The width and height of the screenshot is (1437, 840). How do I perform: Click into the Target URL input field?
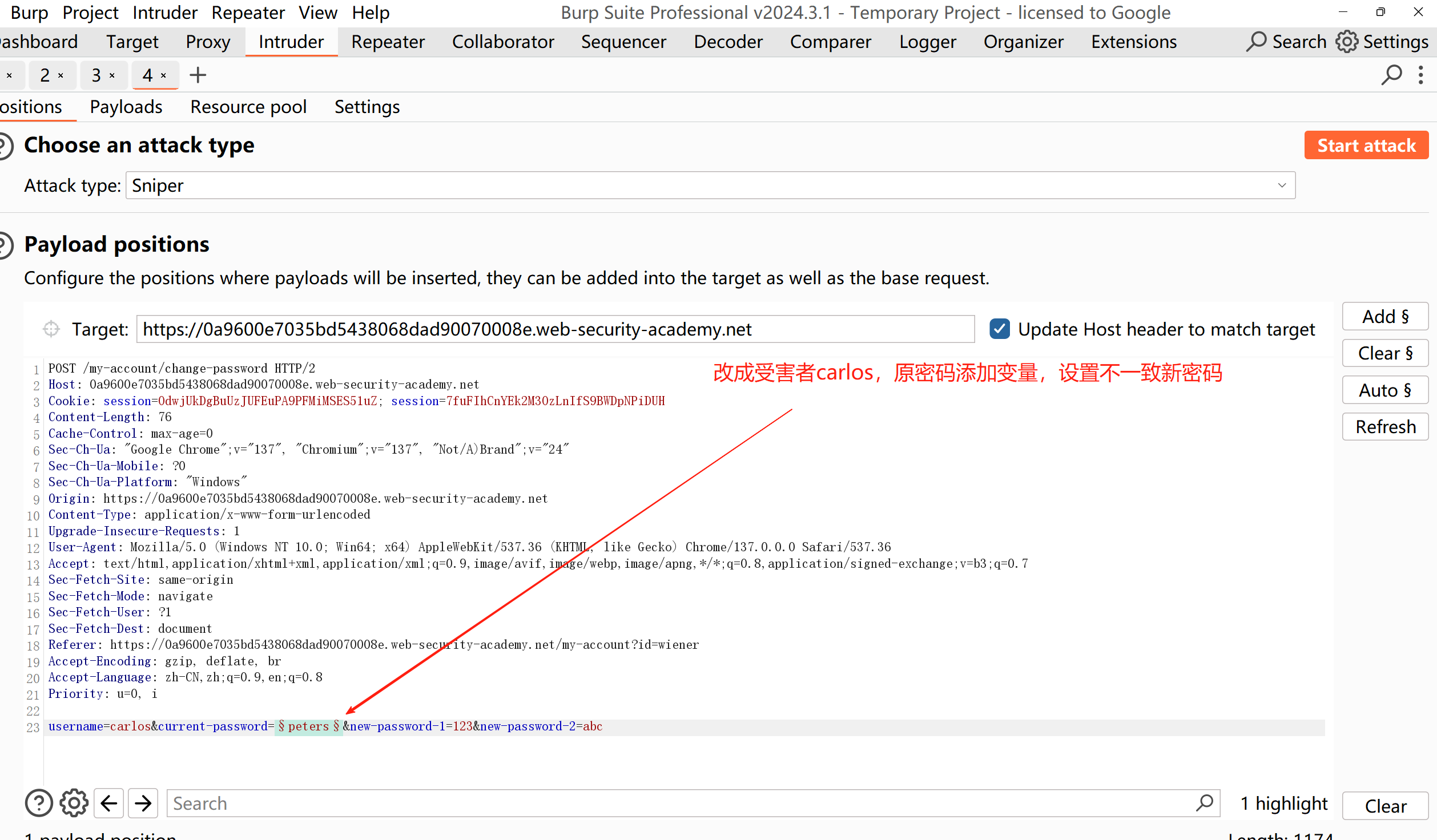point(555,329)
